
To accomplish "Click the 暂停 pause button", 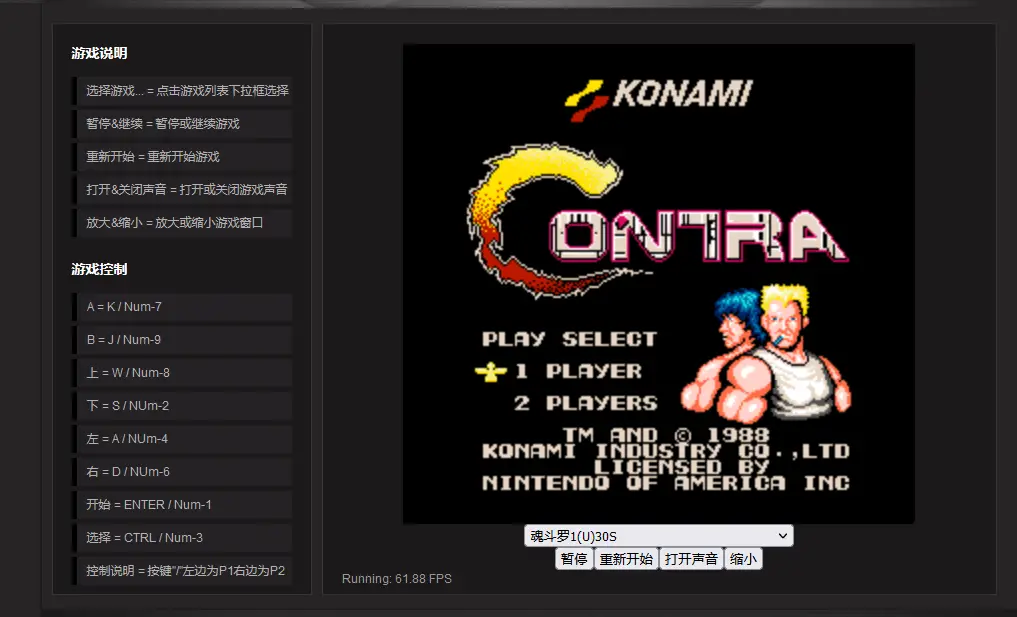I will pos(574,559).
